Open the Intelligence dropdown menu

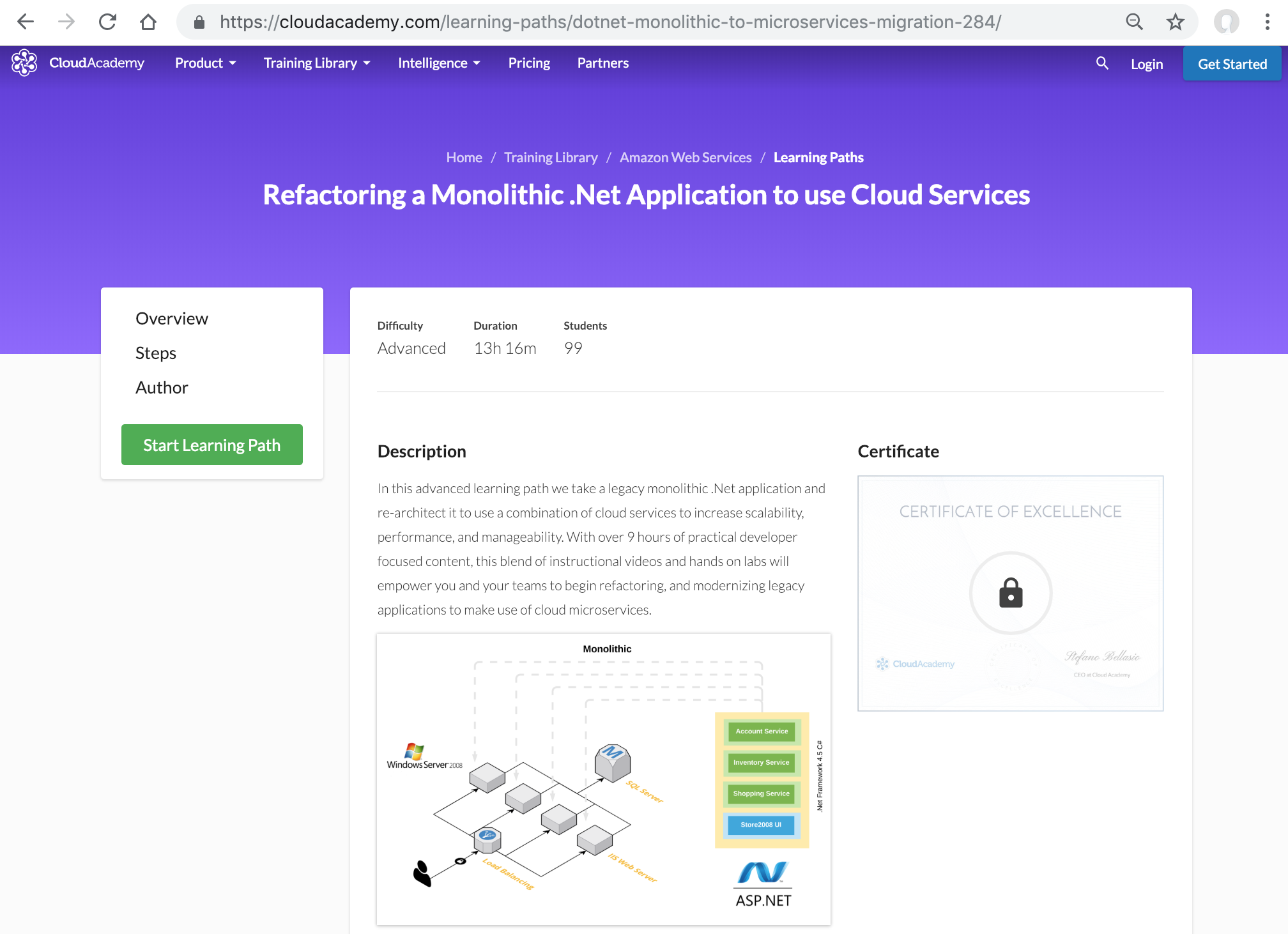point(439,63)
